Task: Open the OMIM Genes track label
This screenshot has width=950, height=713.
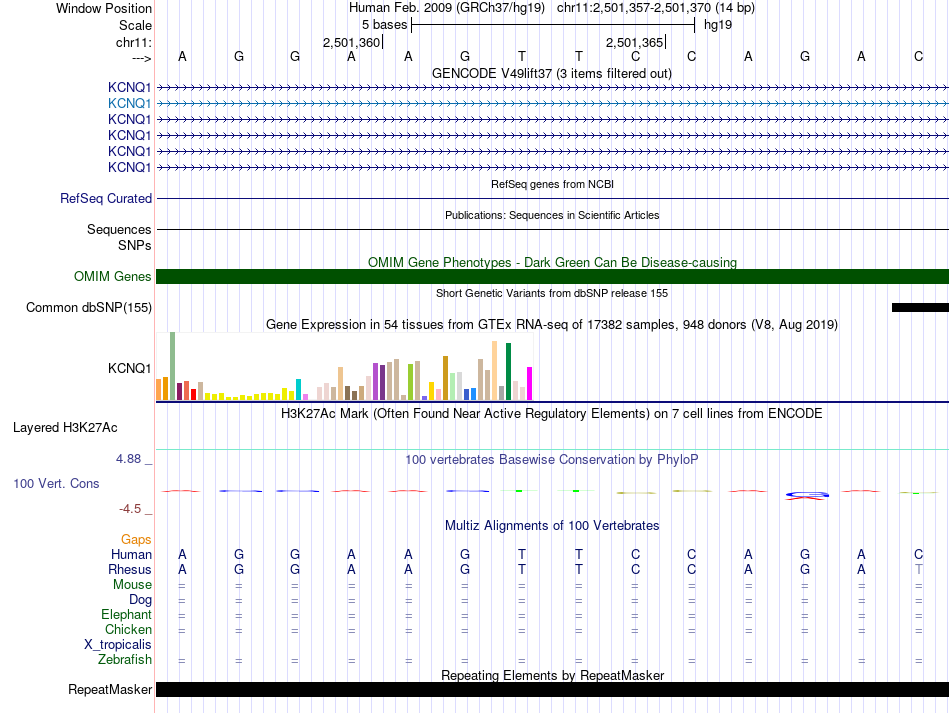Action: (112, 277)
